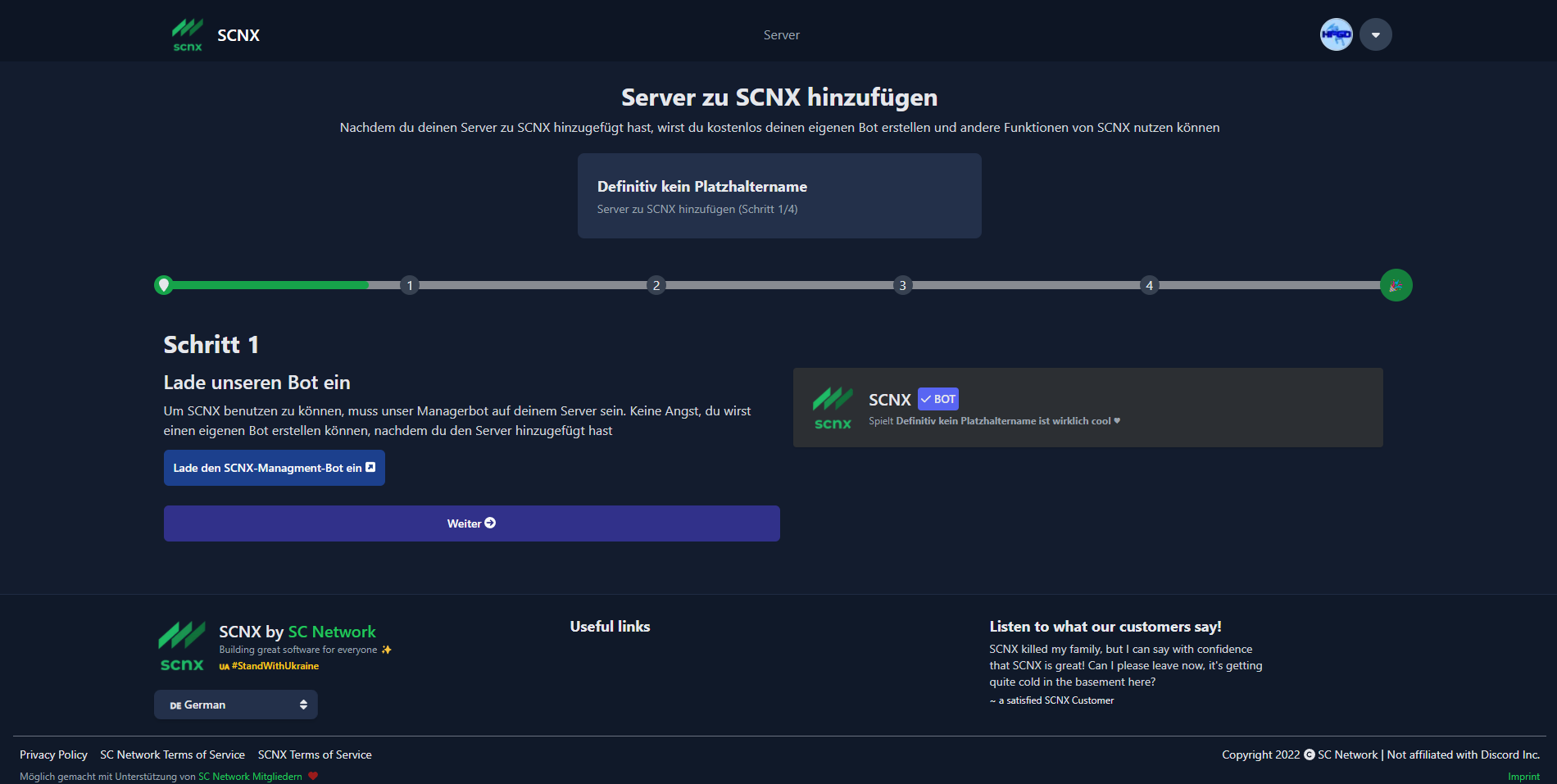The image size is (1557, 784).
Task: Open the user avatar in the top bar
Action: tap(1337, 34)
